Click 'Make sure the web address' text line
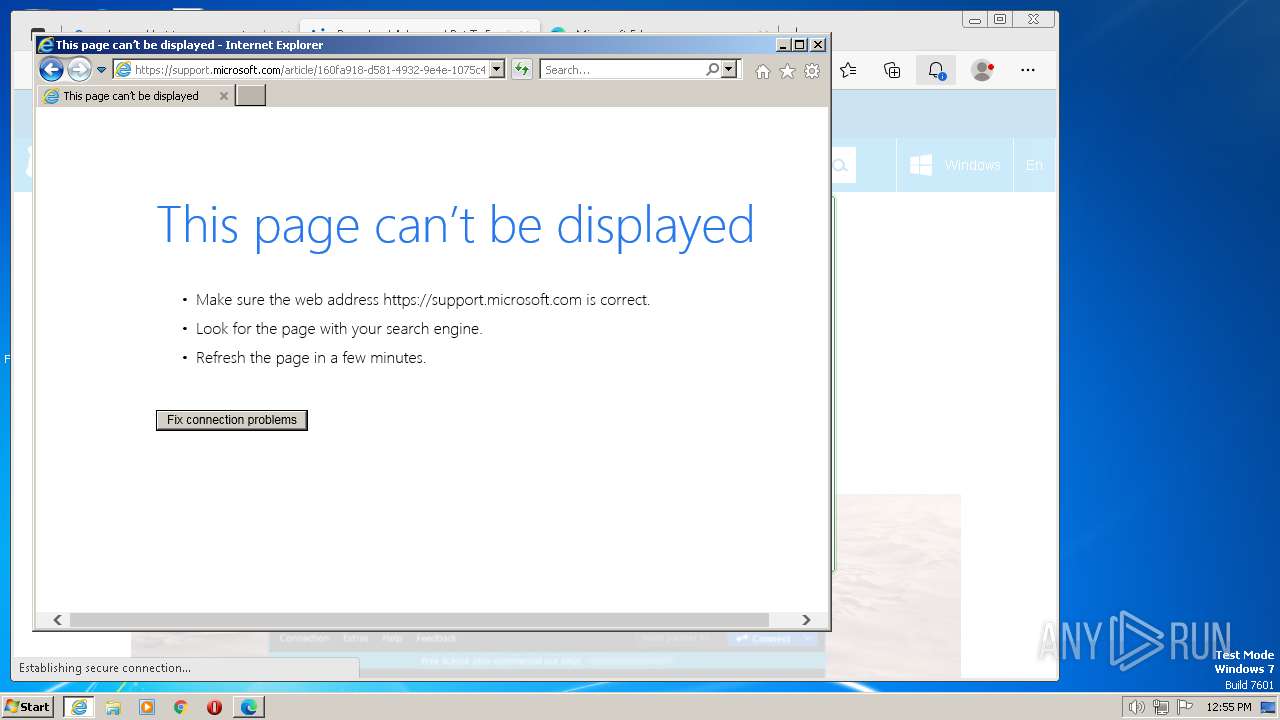The image size is (1280, 720). [423, 299]
